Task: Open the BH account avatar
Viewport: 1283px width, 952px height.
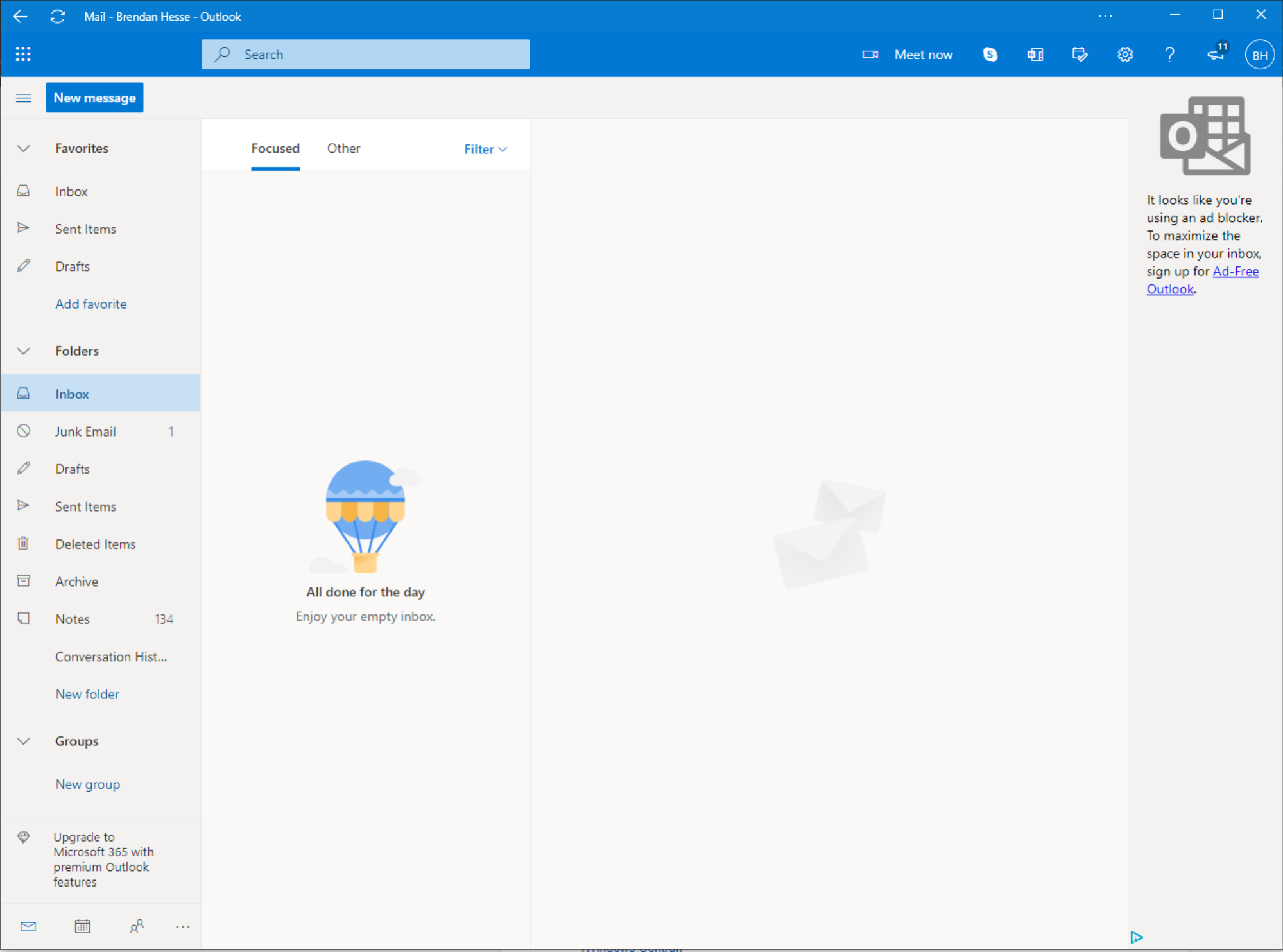Action: (1259, 55)
